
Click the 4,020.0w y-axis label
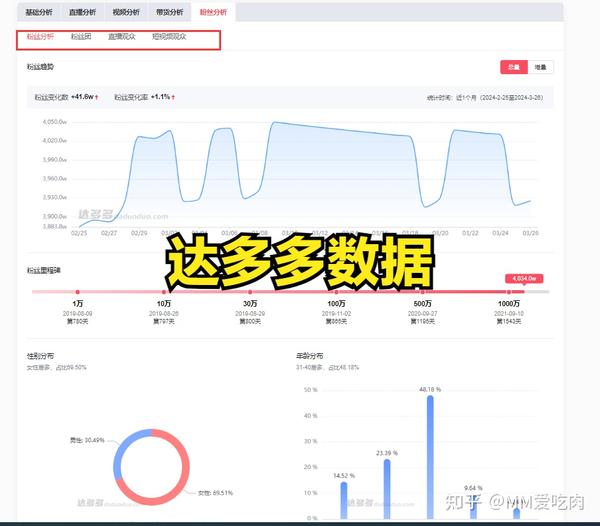point(54,140)
